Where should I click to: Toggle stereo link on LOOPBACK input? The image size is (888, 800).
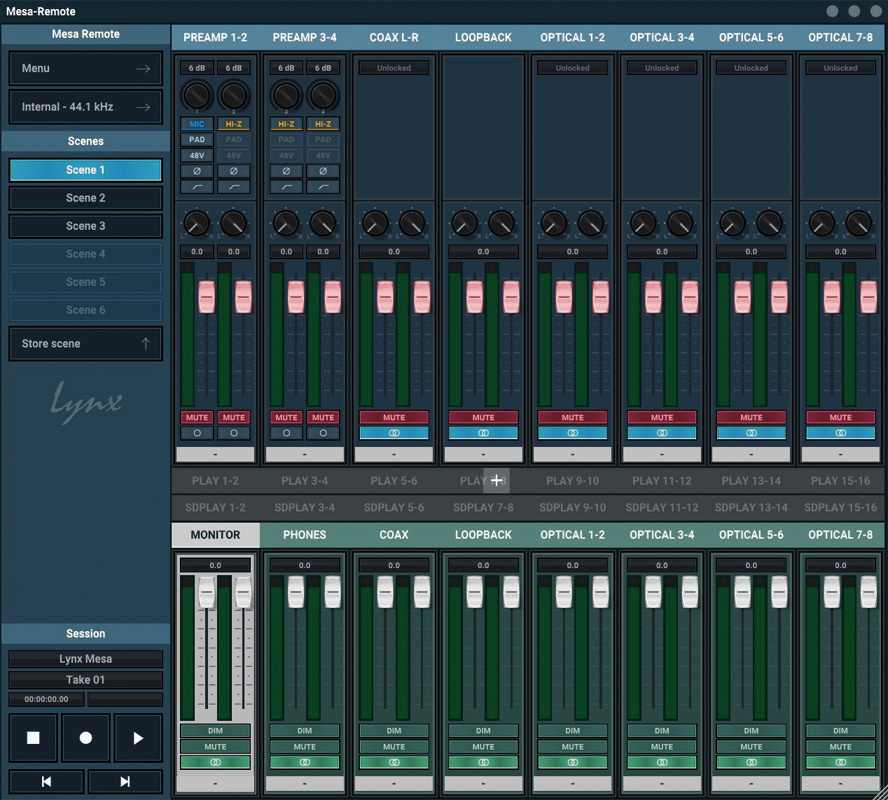point(483,433)
